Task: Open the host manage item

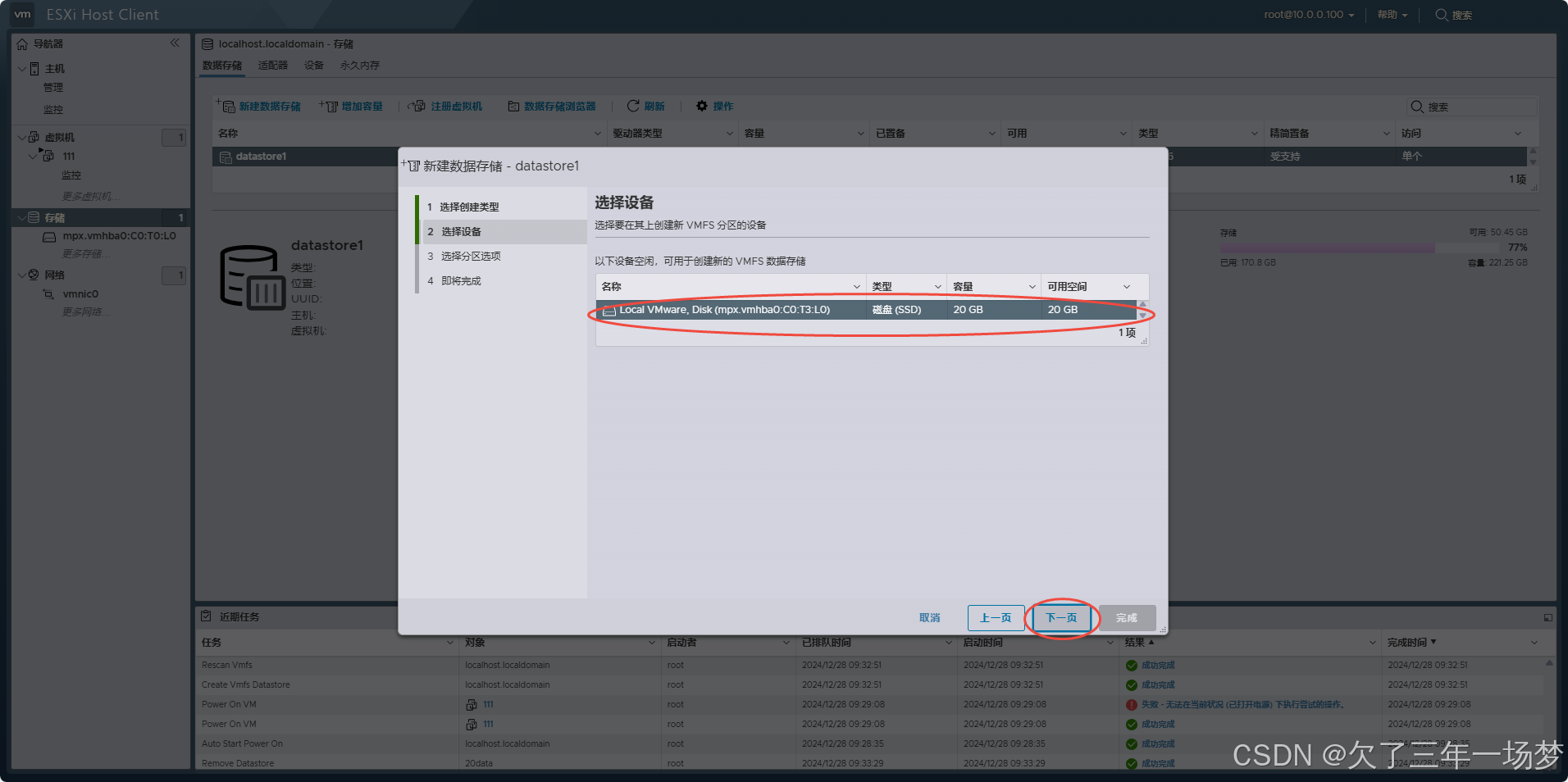Action: point(53,88)
